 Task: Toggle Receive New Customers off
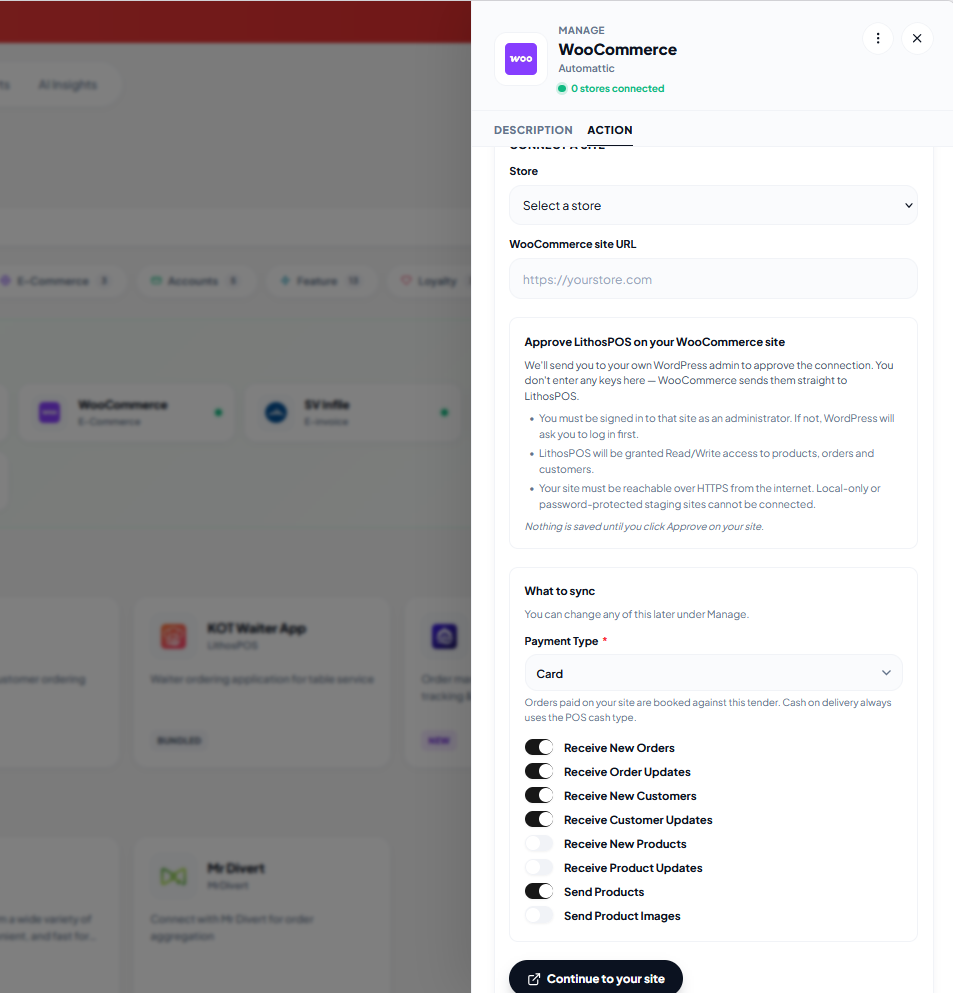[539, 795]
